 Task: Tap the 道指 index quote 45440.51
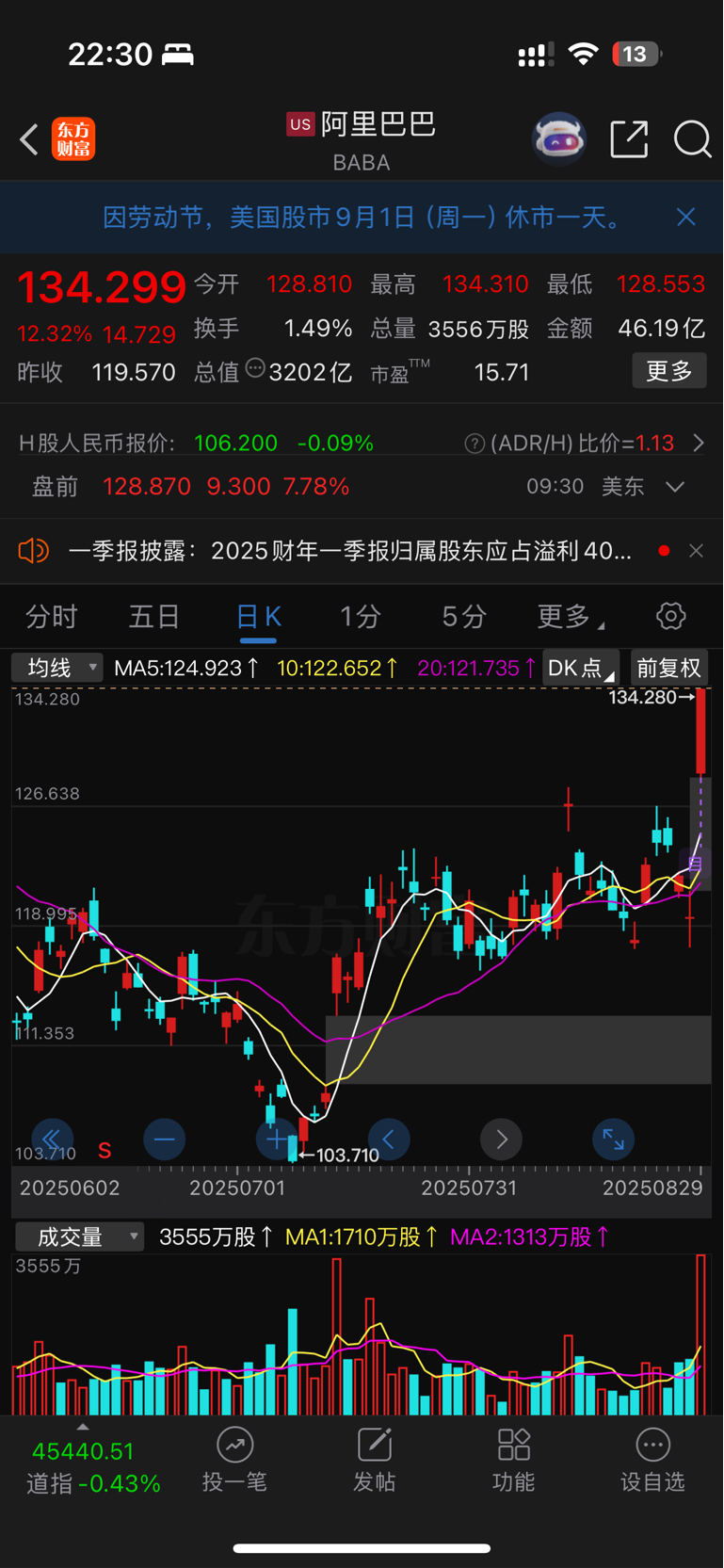coord(83,1452)
